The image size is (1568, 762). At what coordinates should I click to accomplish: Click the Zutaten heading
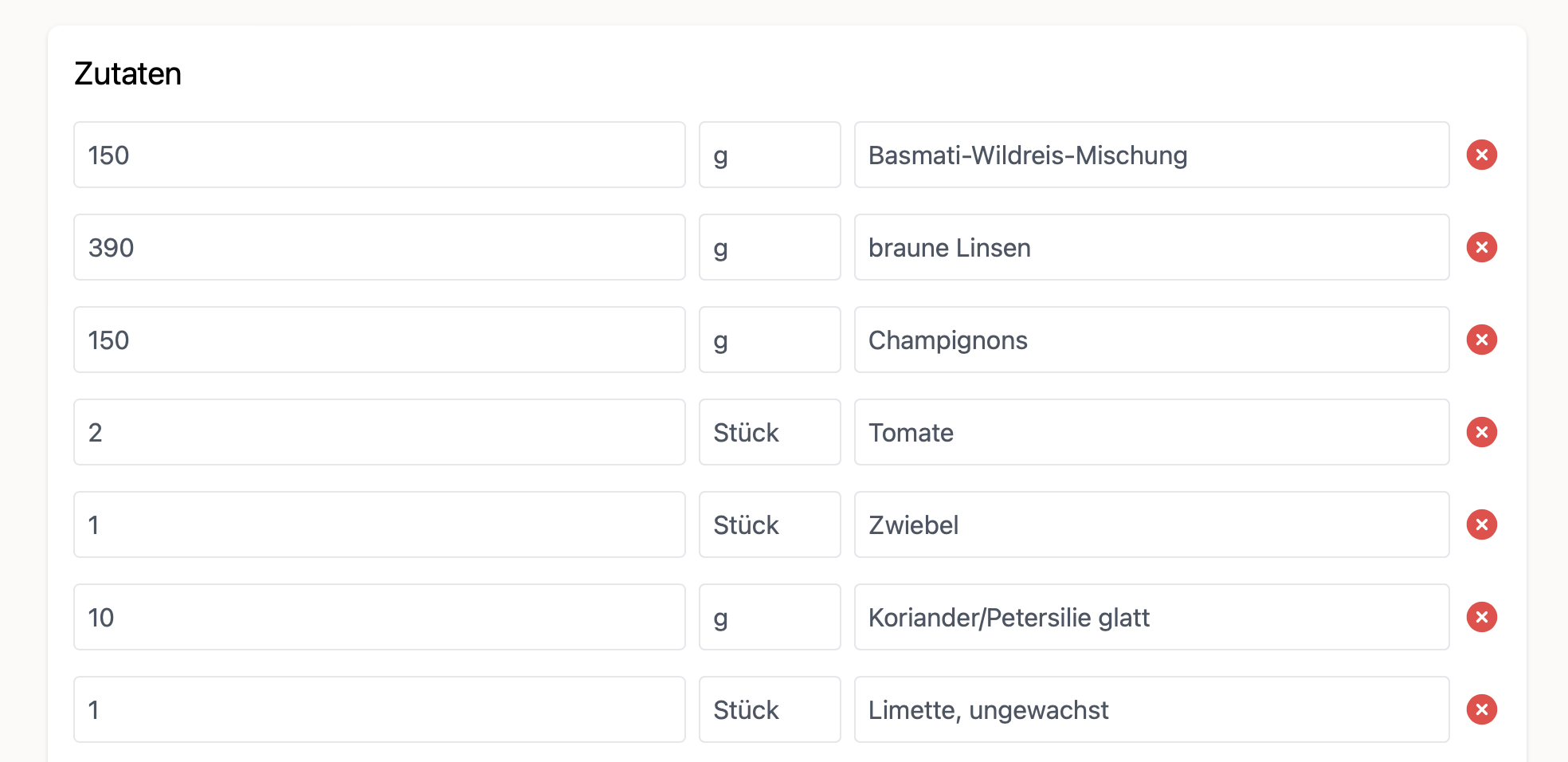[127, 73]
